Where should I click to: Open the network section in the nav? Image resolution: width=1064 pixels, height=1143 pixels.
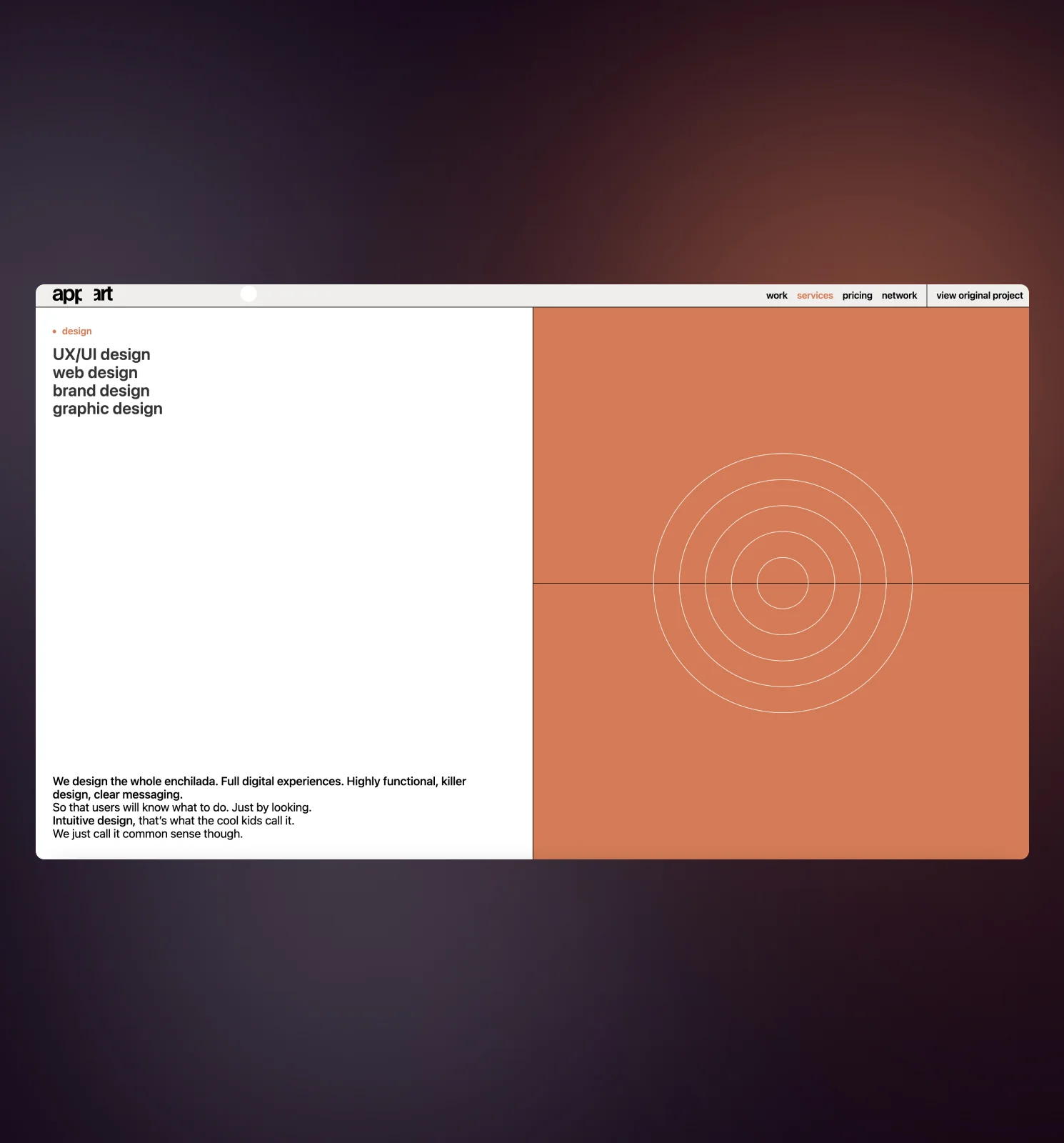tap(899, 296)
